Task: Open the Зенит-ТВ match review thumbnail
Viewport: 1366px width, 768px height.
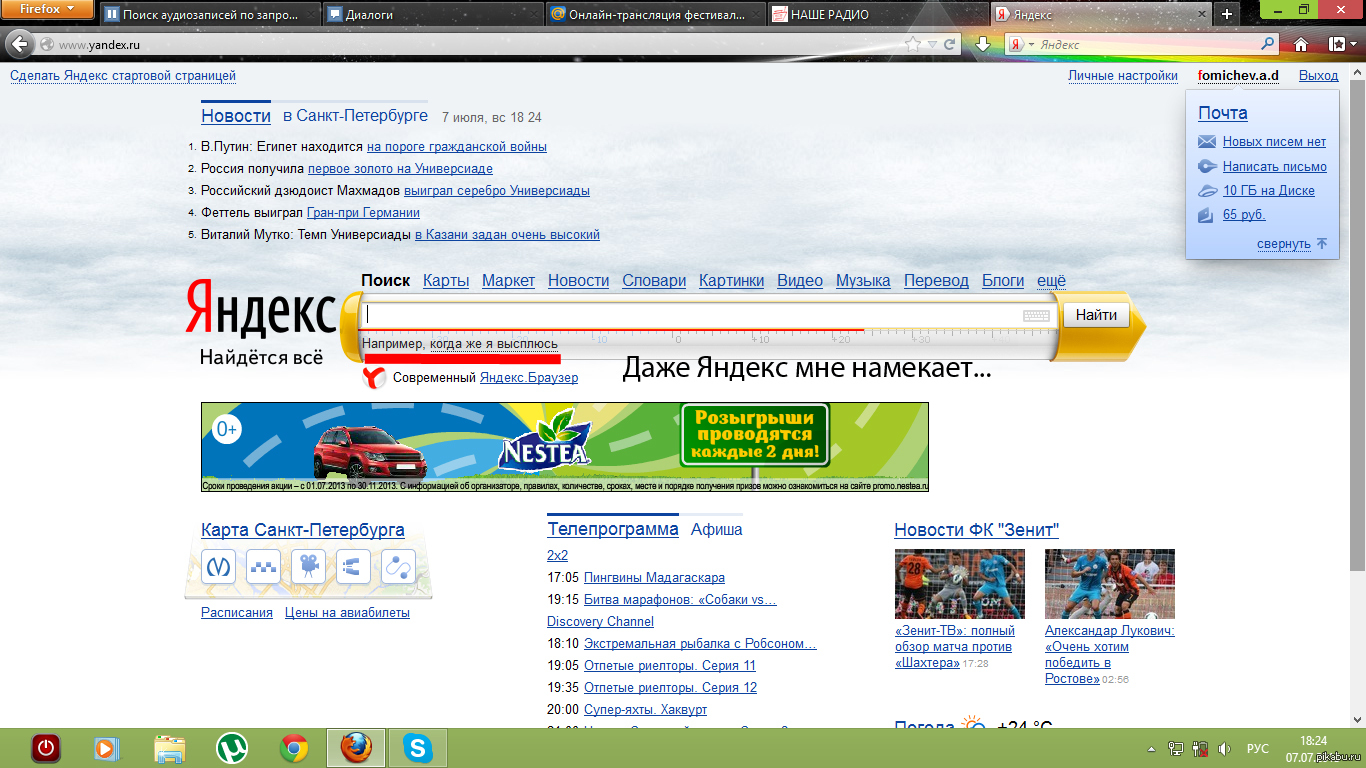Action: [x=960, y=584]
